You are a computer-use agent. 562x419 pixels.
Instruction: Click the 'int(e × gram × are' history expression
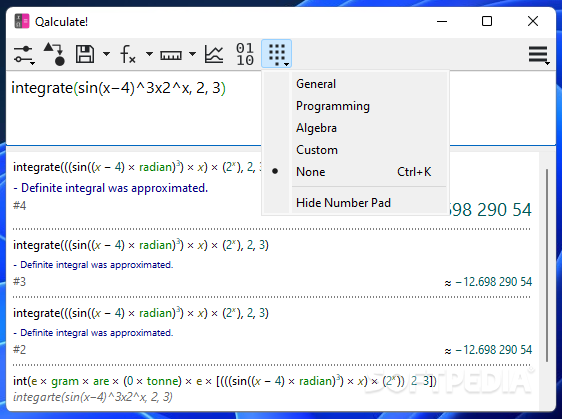(x=225, y=381)
